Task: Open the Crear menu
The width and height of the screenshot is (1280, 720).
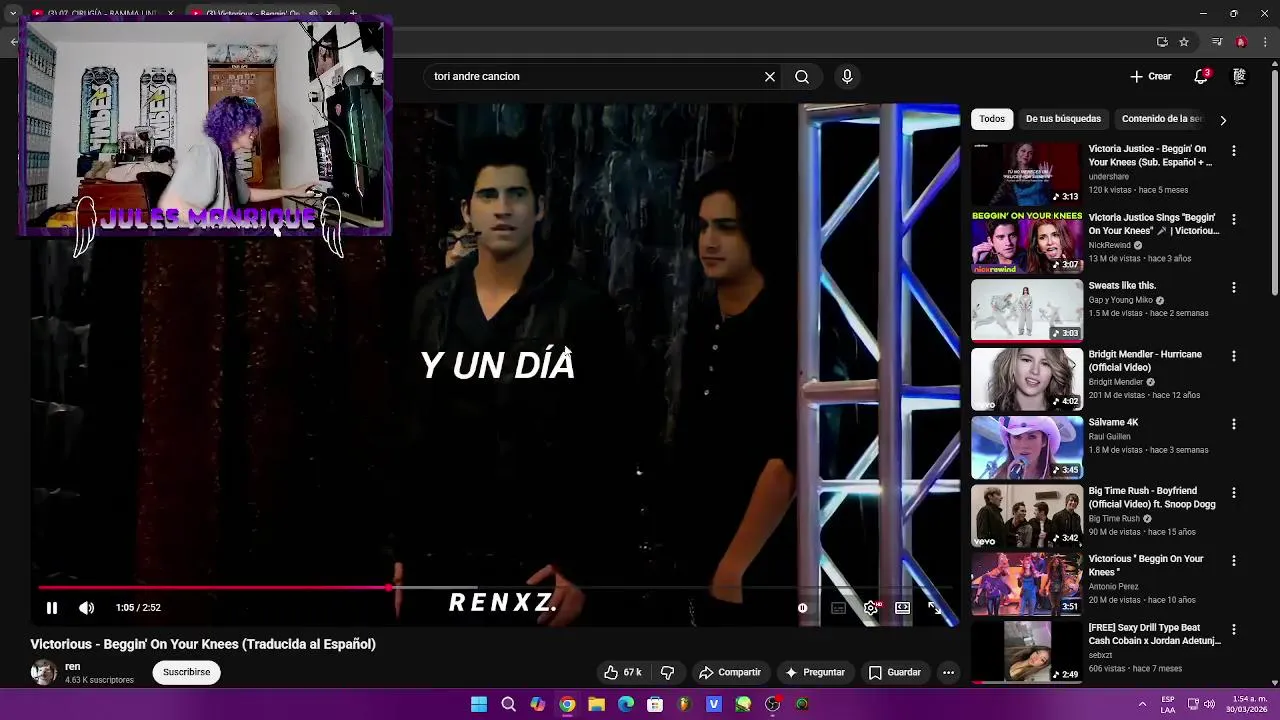Action: [x=1151, y=76]
